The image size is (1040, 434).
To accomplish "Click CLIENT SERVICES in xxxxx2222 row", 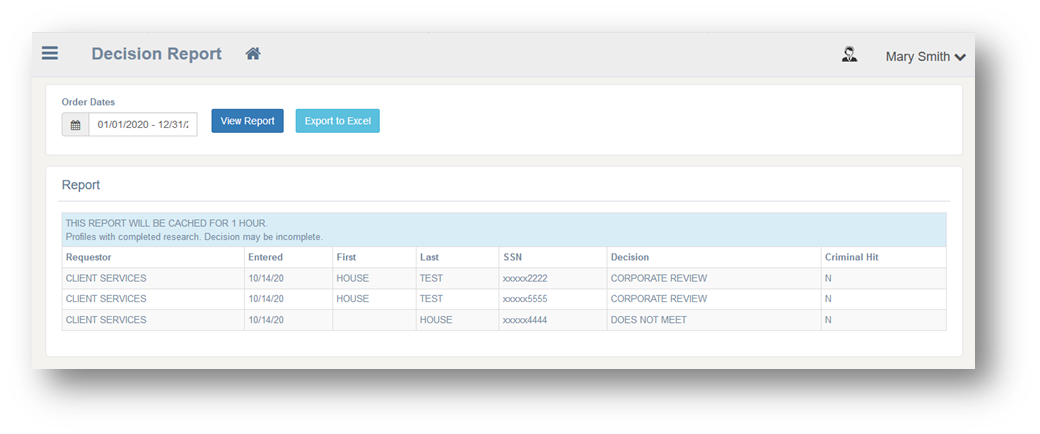I will point(106,278).
